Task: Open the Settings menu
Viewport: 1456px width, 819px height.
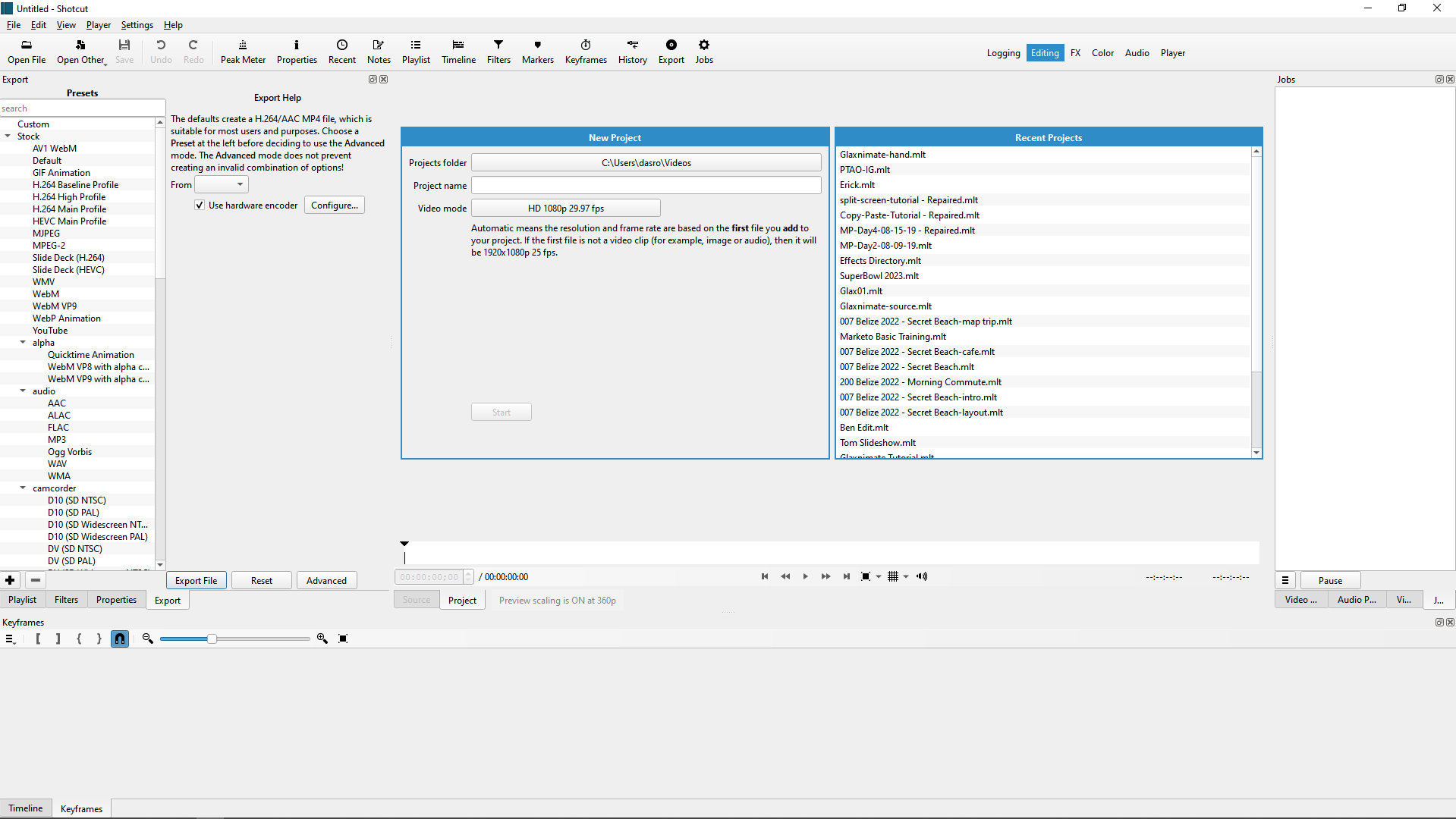Action: pyautogui.click(x=137, y=25)
